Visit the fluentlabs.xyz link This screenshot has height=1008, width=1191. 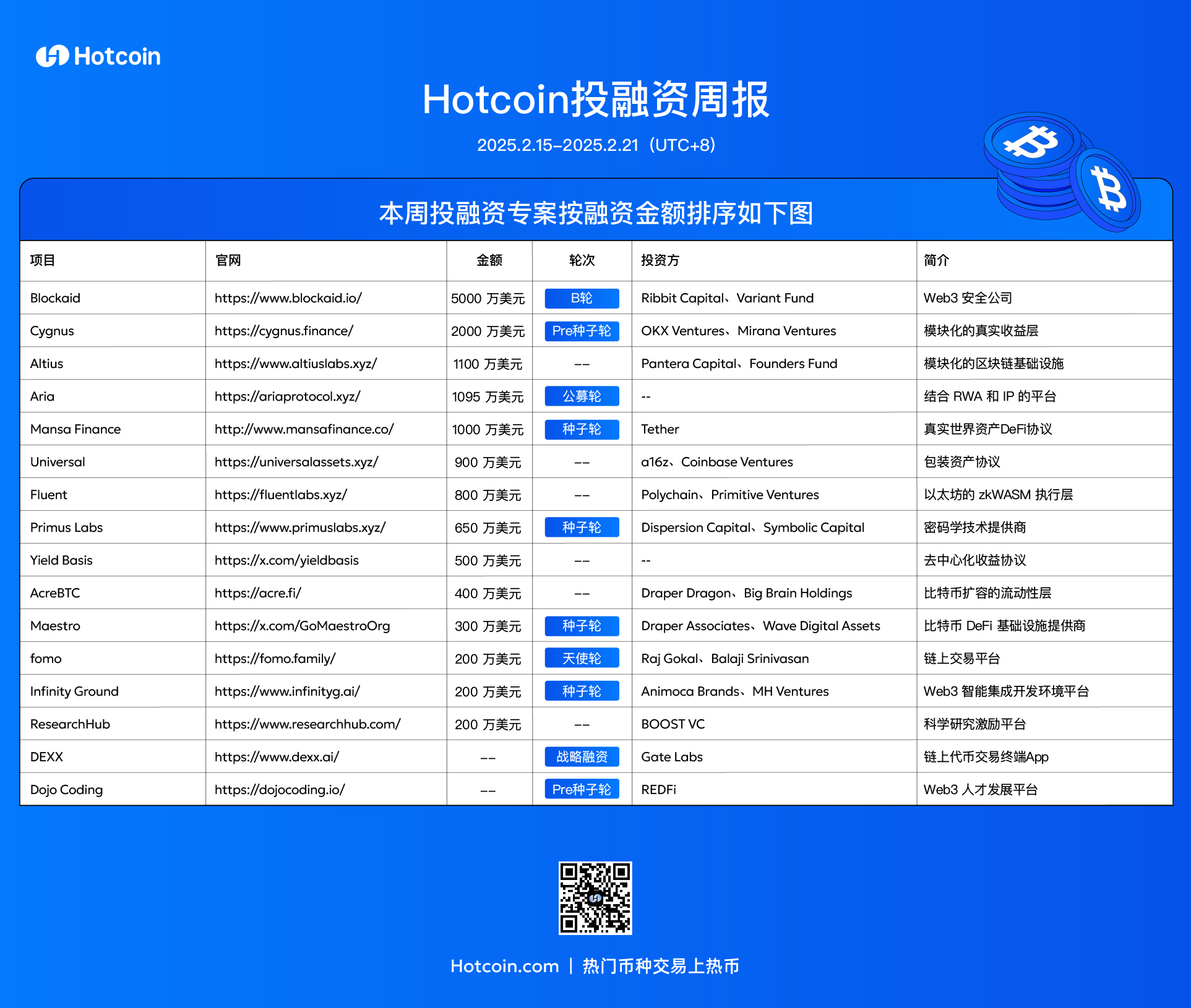281,495
